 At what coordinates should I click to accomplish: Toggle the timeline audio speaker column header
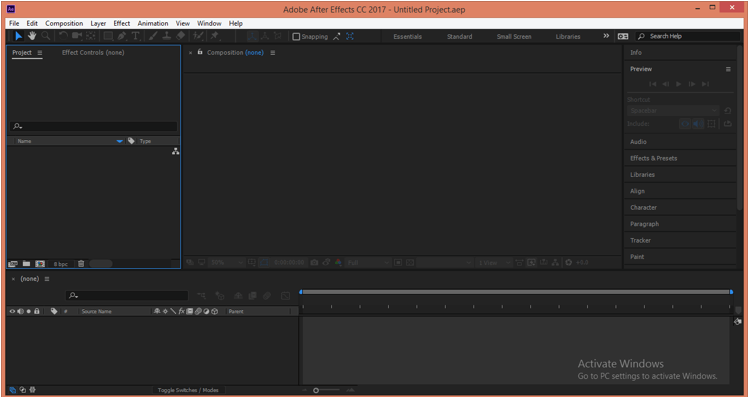pyautogui.click(x=21, y=312)
